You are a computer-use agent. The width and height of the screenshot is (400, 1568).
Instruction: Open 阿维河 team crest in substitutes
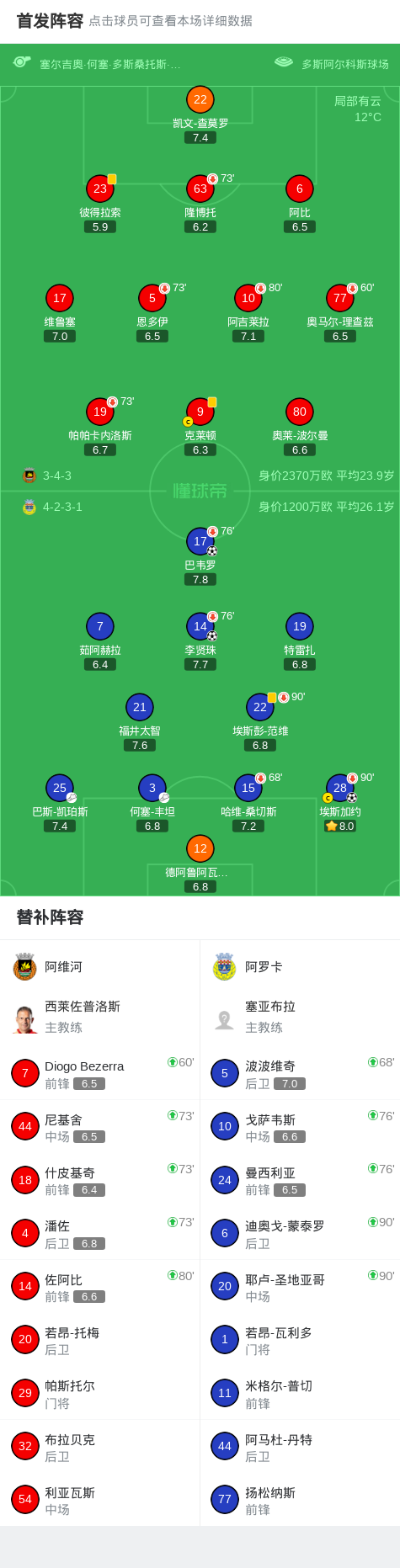(x=24, y=967)
